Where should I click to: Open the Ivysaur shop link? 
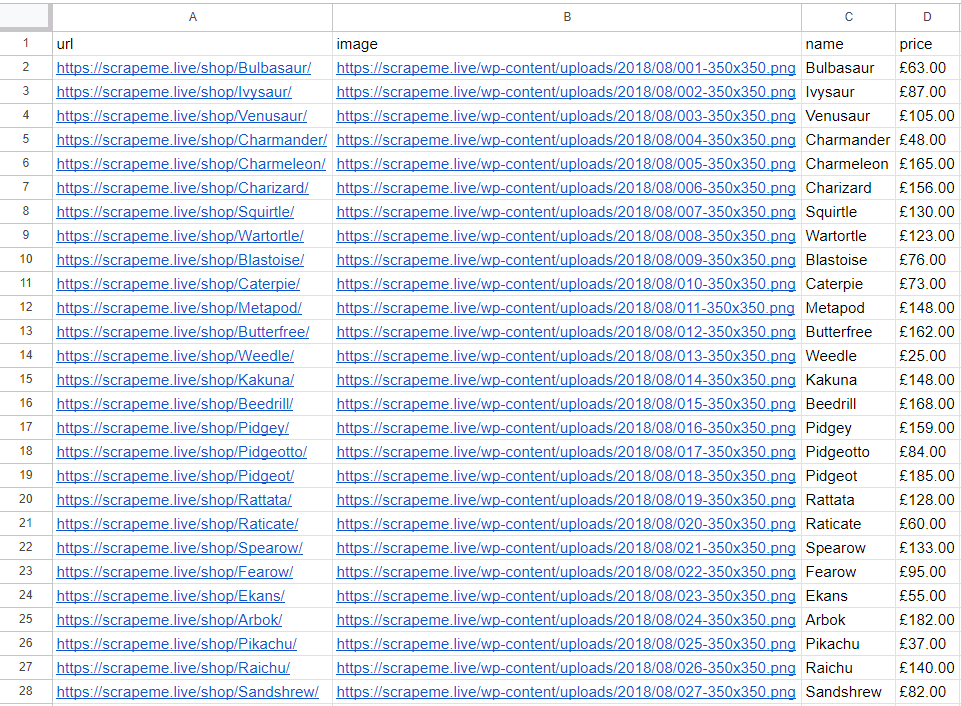click(x=174, y=92)
